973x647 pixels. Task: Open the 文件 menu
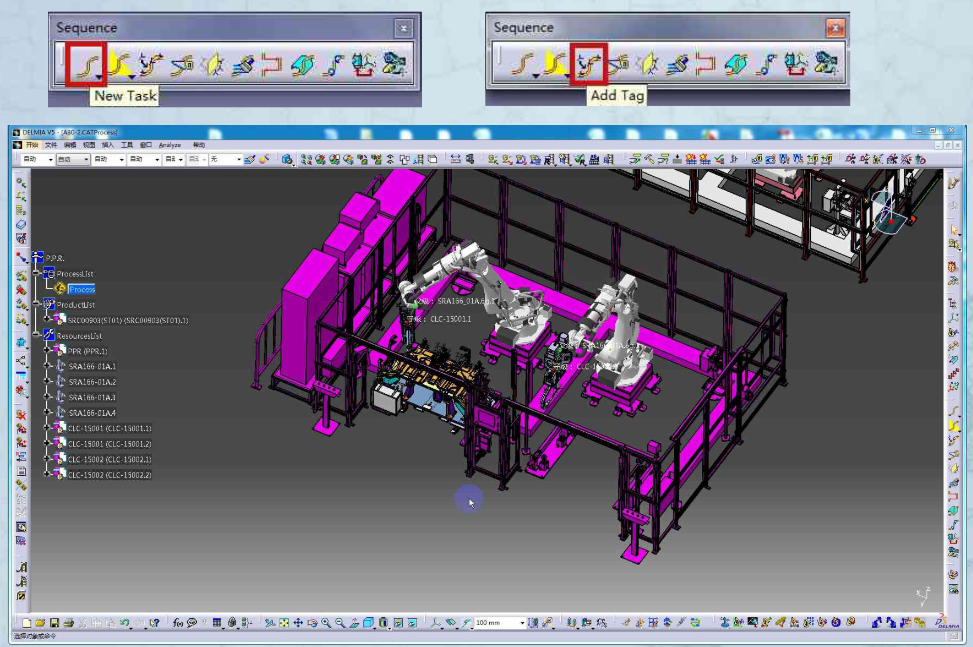coord(51,145)
